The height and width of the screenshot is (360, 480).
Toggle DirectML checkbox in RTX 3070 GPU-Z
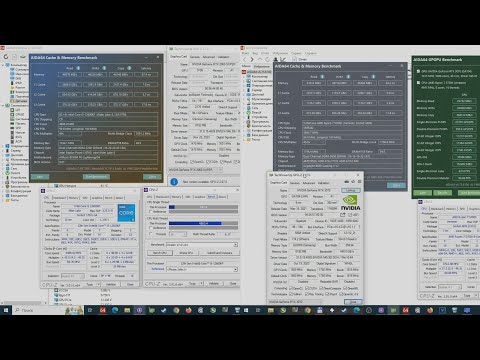click(345, 288)
